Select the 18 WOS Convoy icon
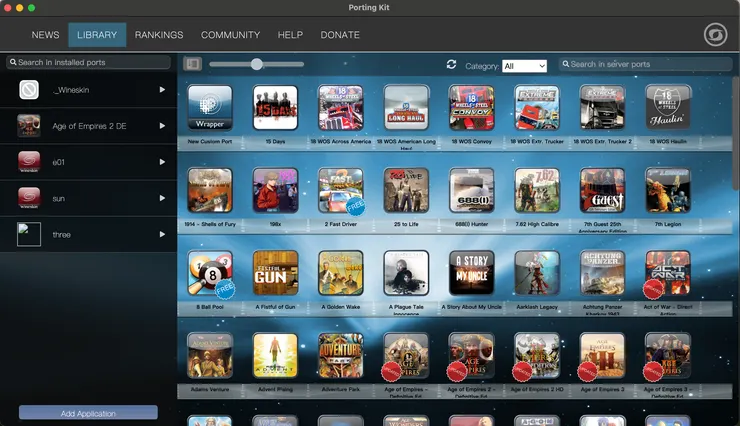The image size is (740, 426). pos(471,107)
